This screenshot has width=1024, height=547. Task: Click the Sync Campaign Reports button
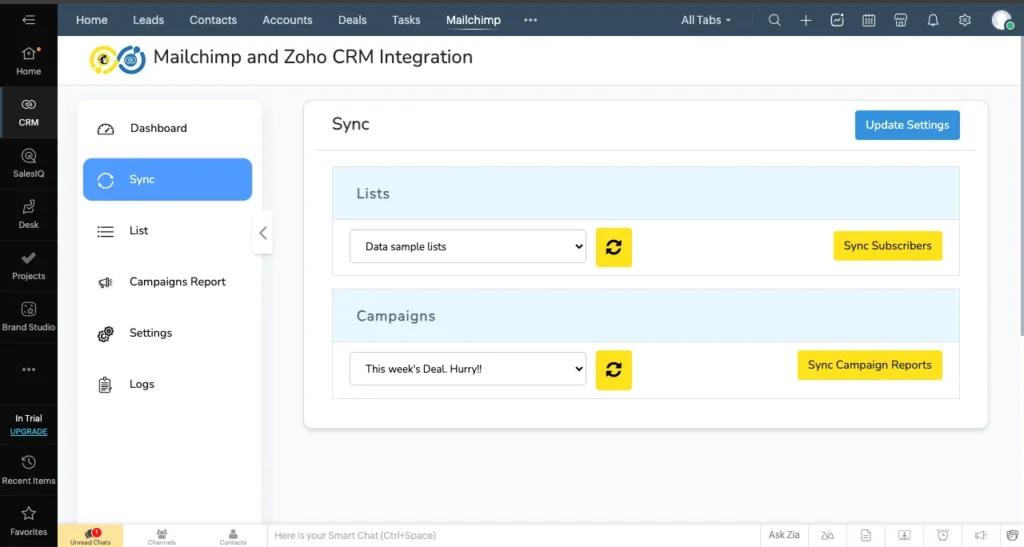(x=869, y=365)
